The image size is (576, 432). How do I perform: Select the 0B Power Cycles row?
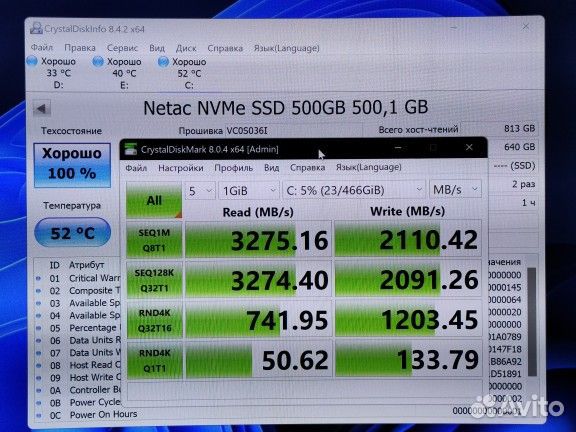coord(78,403)
